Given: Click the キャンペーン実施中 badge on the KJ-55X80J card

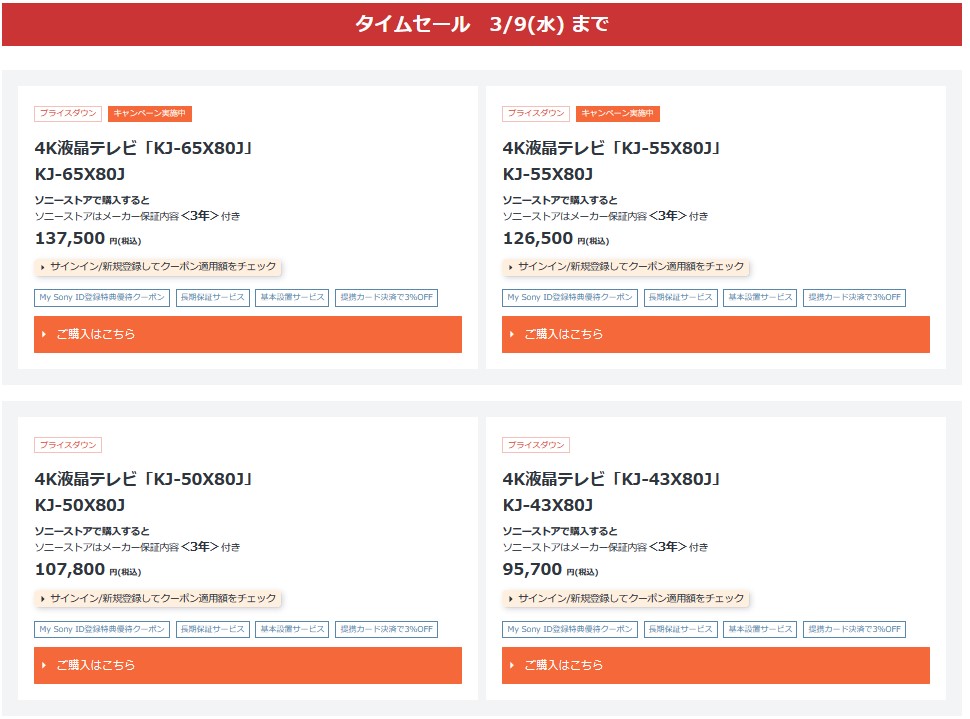Looking at the screenshot, I should (x=617, y=113).
